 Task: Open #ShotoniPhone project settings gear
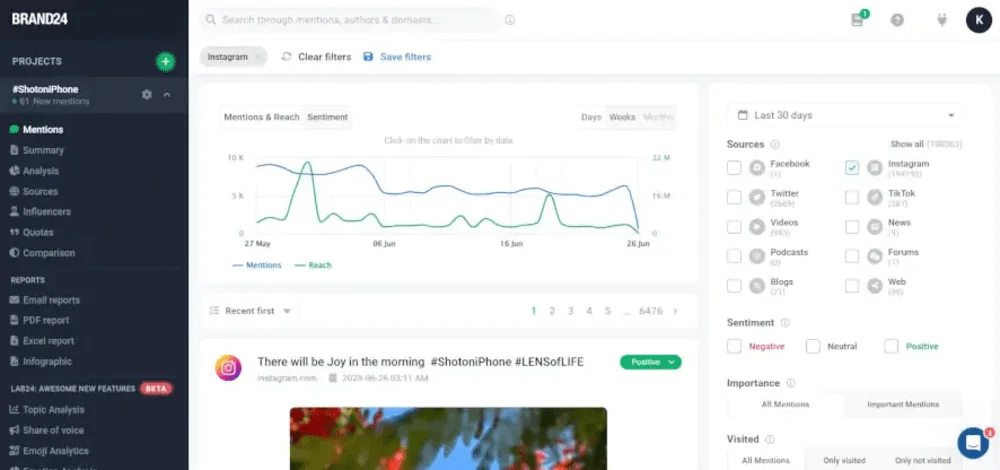click(147, 94)
